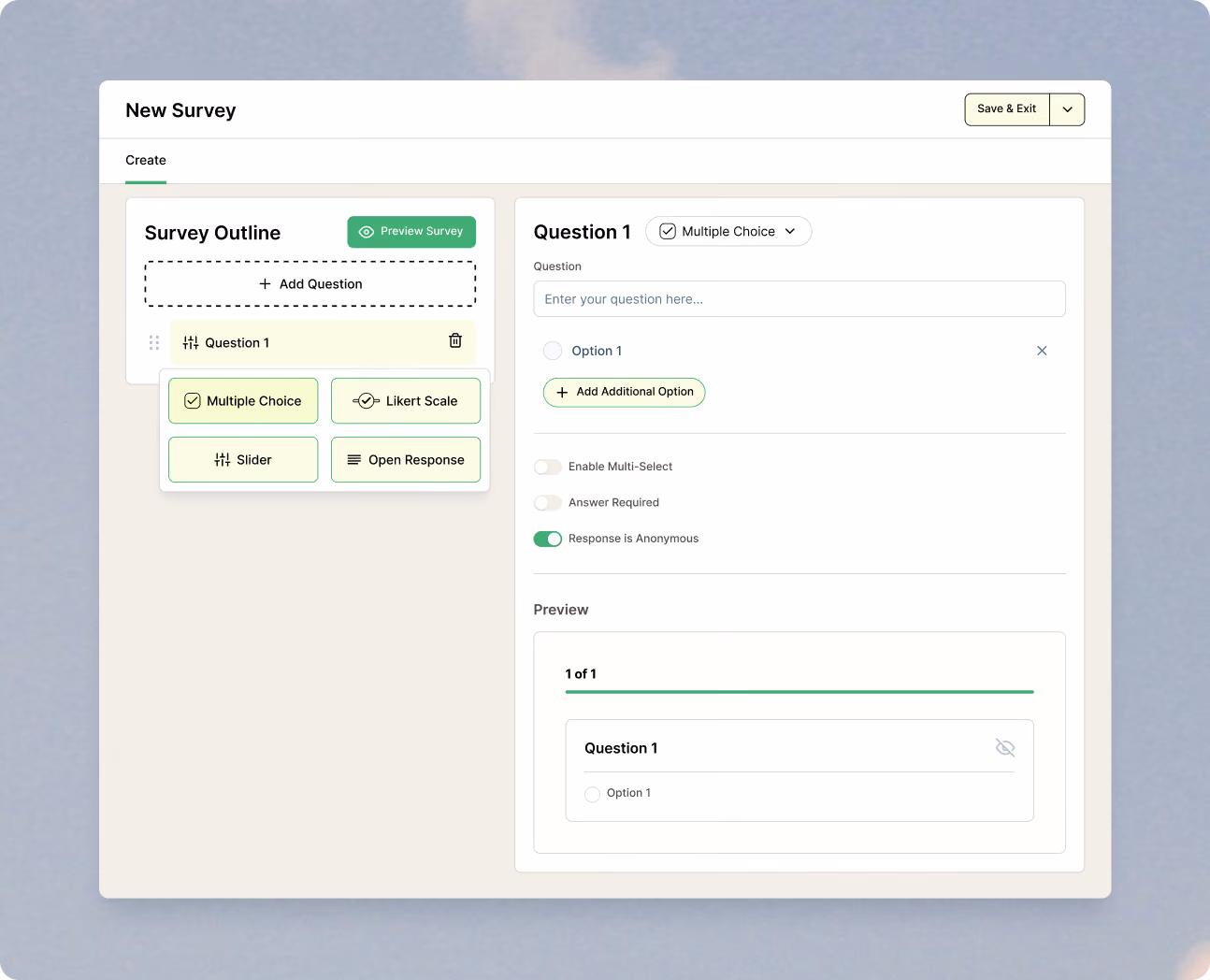Switch to the Create tab
1210x980 pixels.
[x=146, y=161]
